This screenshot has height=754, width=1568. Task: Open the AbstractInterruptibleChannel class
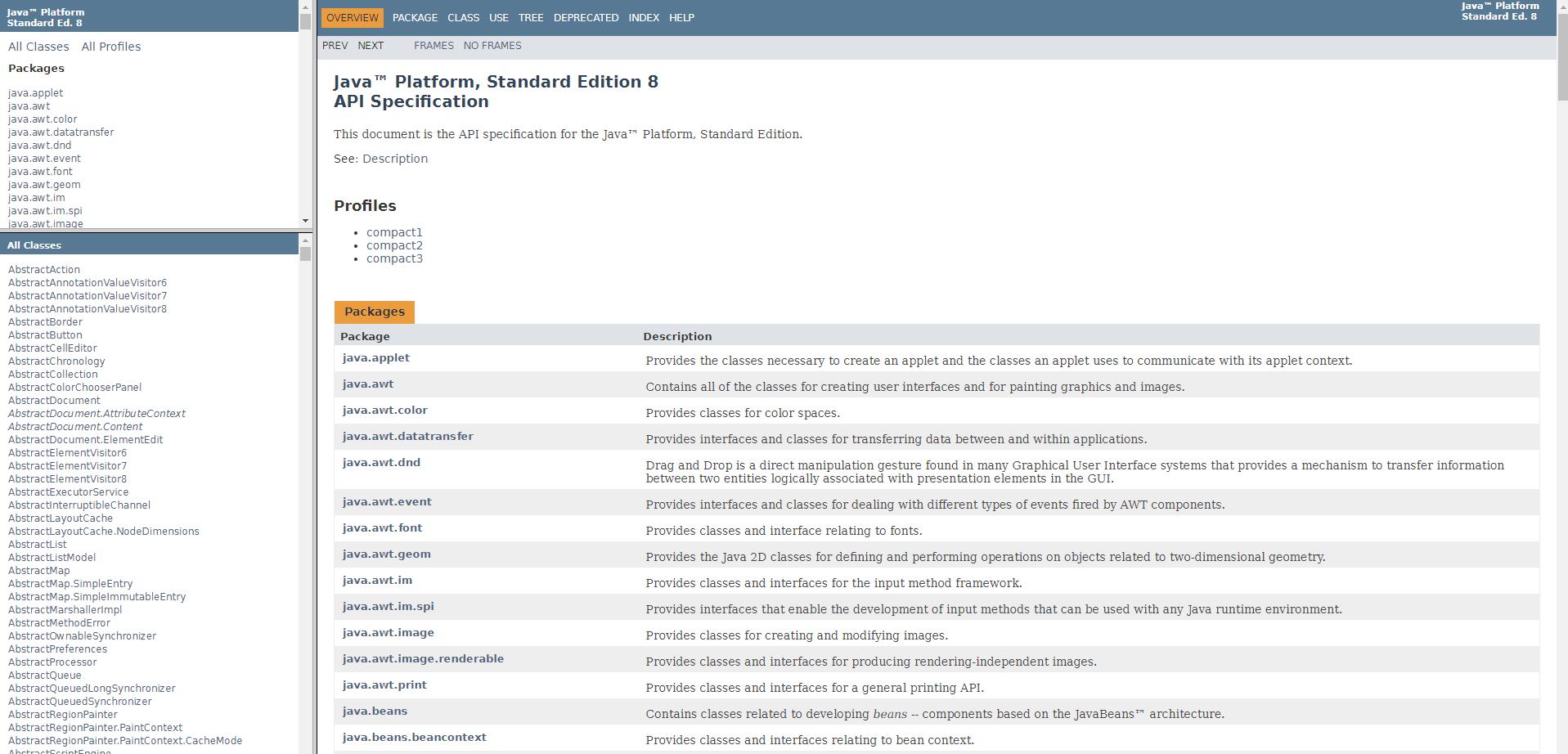[79, 505]
